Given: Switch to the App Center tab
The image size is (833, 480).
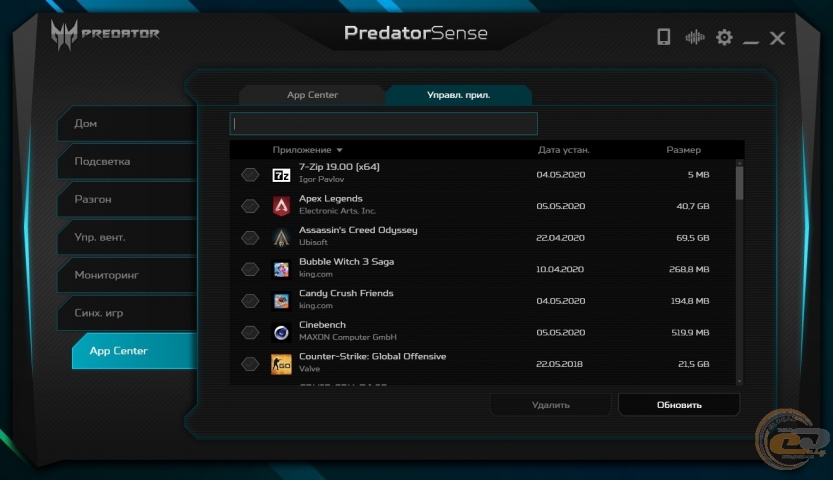Looking at the screenshot, I should click(312, 95).
